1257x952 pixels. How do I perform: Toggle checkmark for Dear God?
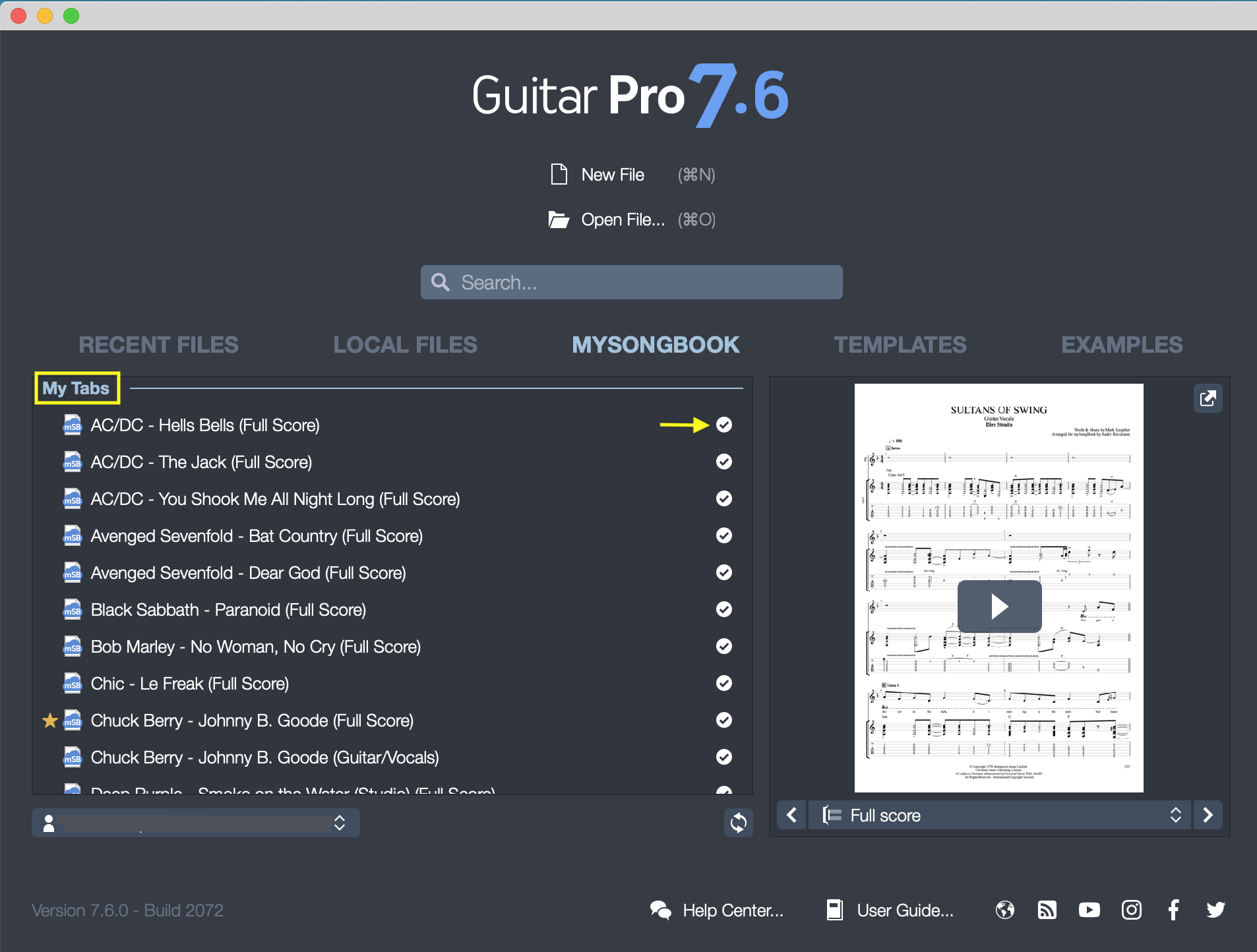(x=724, y=572)
